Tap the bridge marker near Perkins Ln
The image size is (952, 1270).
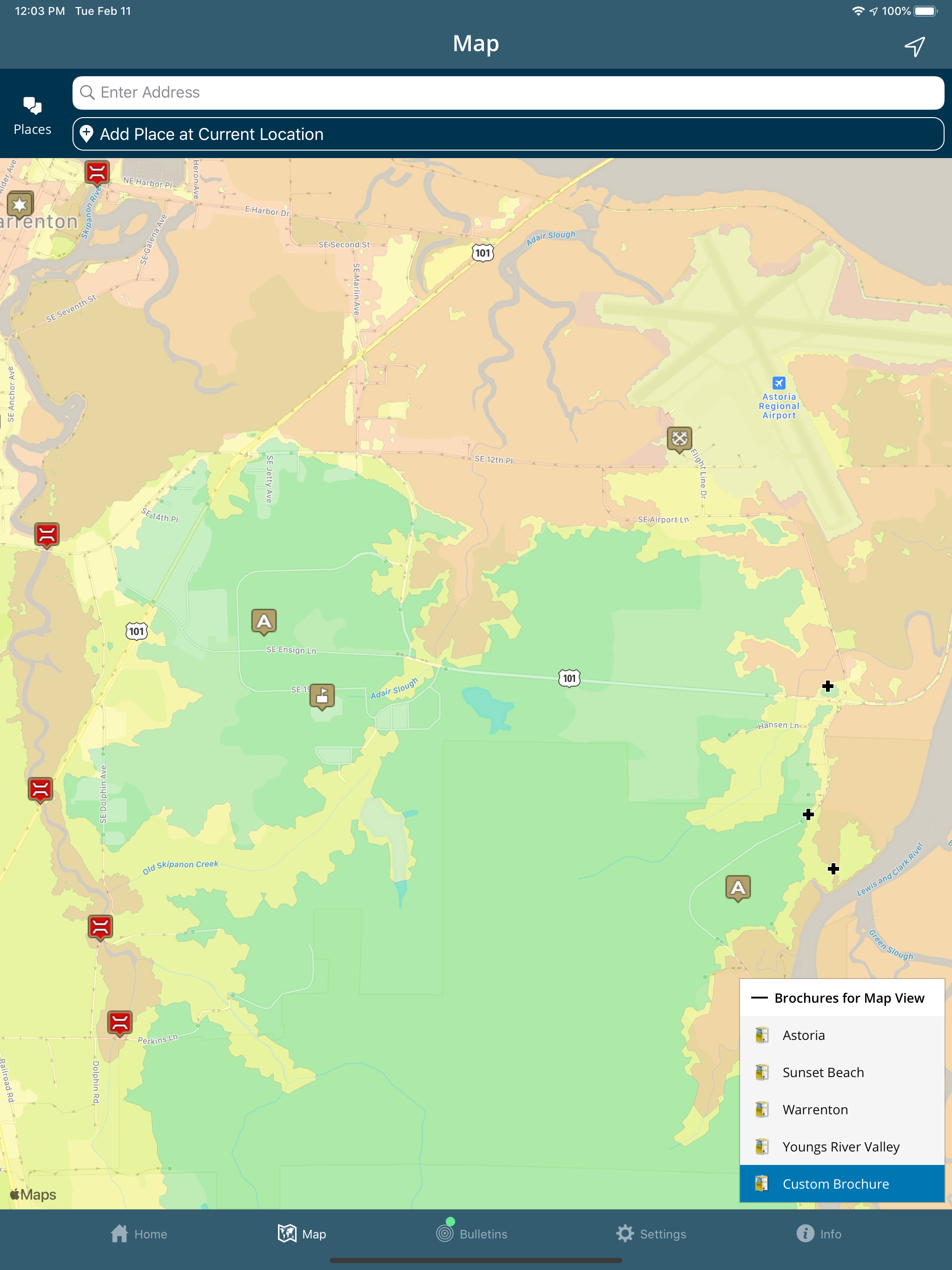click(120, 1023)
